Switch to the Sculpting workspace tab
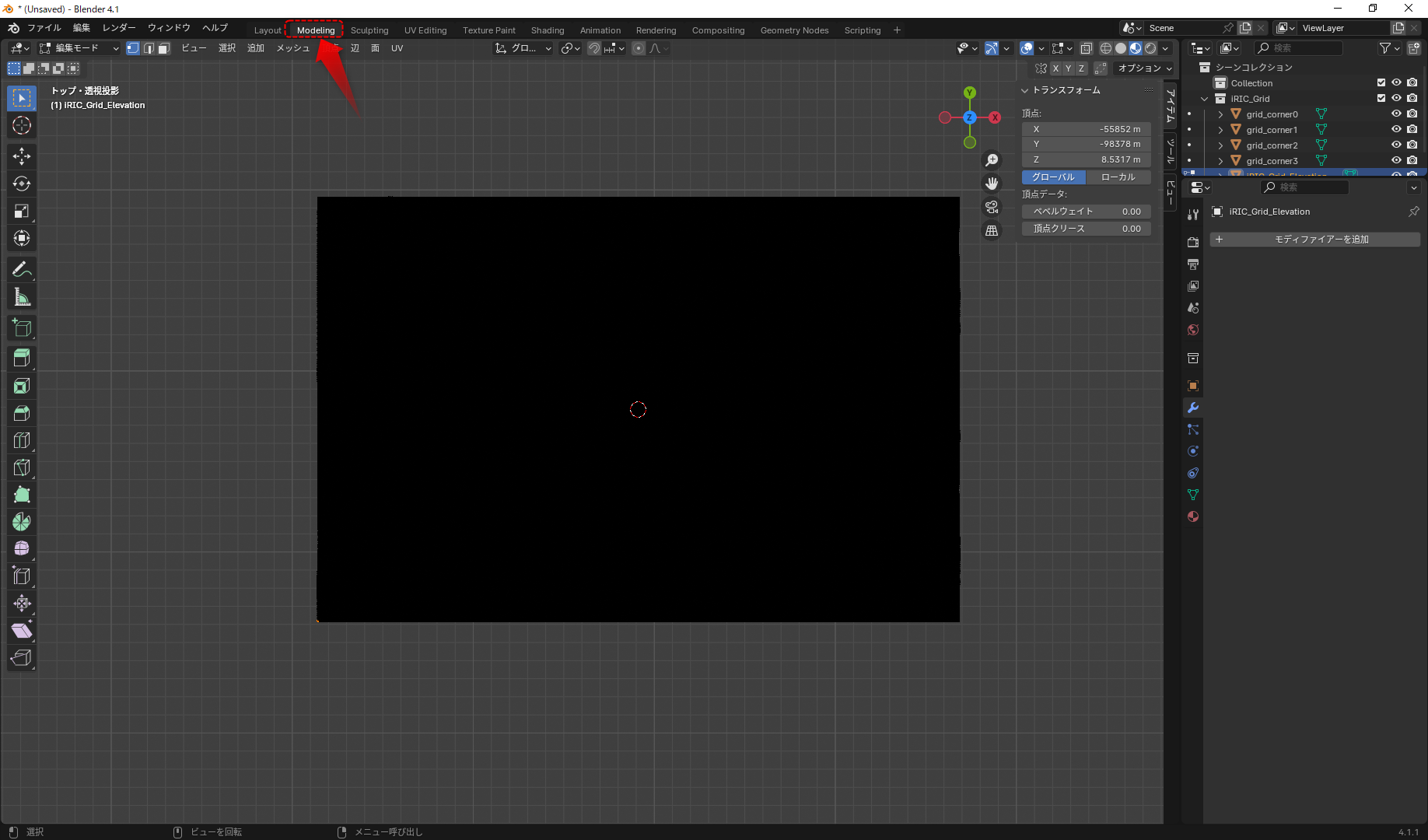 (369, 30)
